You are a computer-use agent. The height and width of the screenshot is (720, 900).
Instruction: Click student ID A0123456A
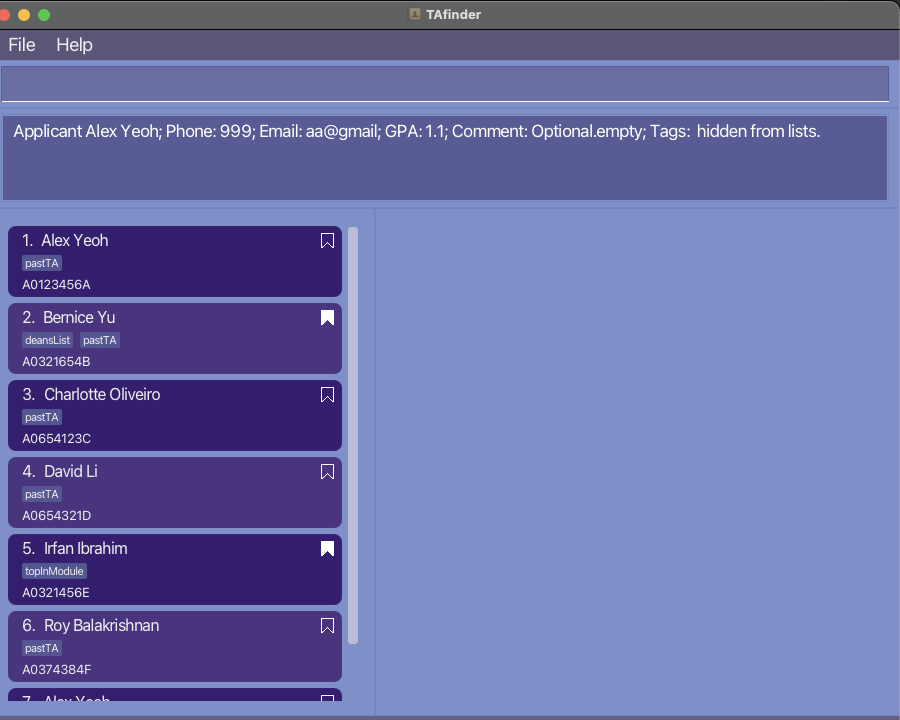56,285
